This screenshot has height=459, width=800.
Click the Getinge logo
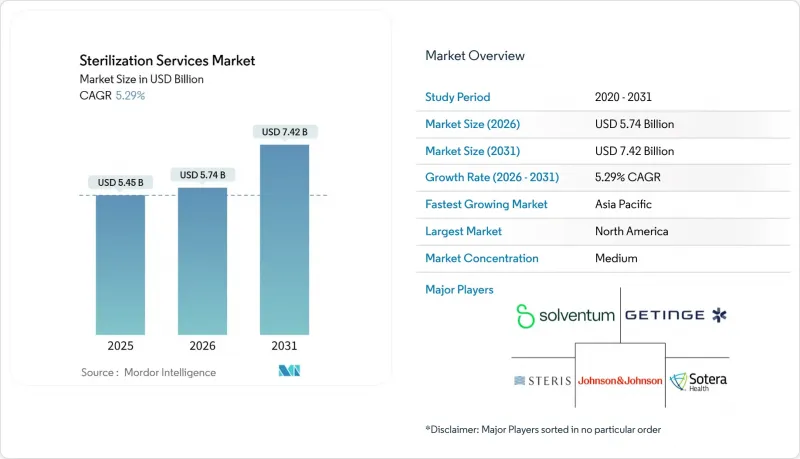676,315
